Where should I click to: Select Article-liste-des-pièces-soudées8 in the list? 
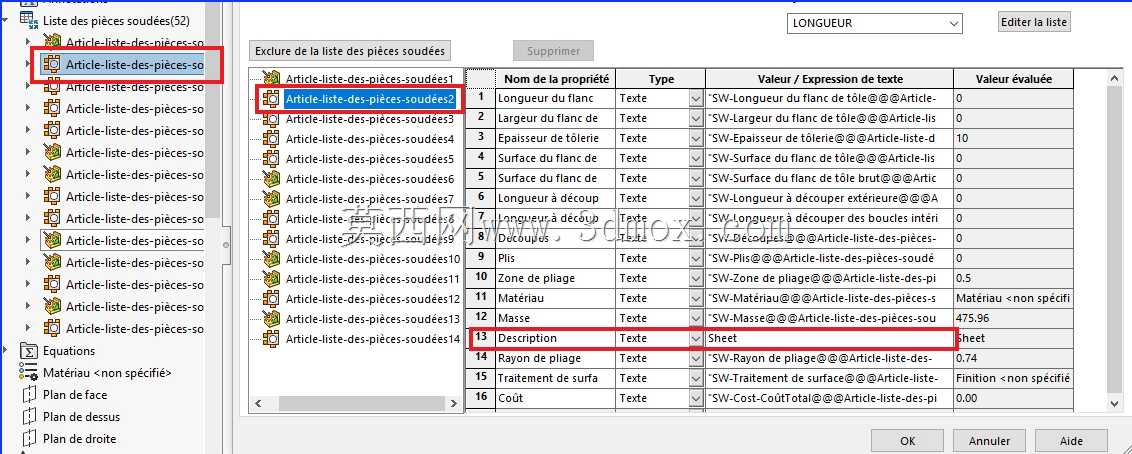[370, 219]
